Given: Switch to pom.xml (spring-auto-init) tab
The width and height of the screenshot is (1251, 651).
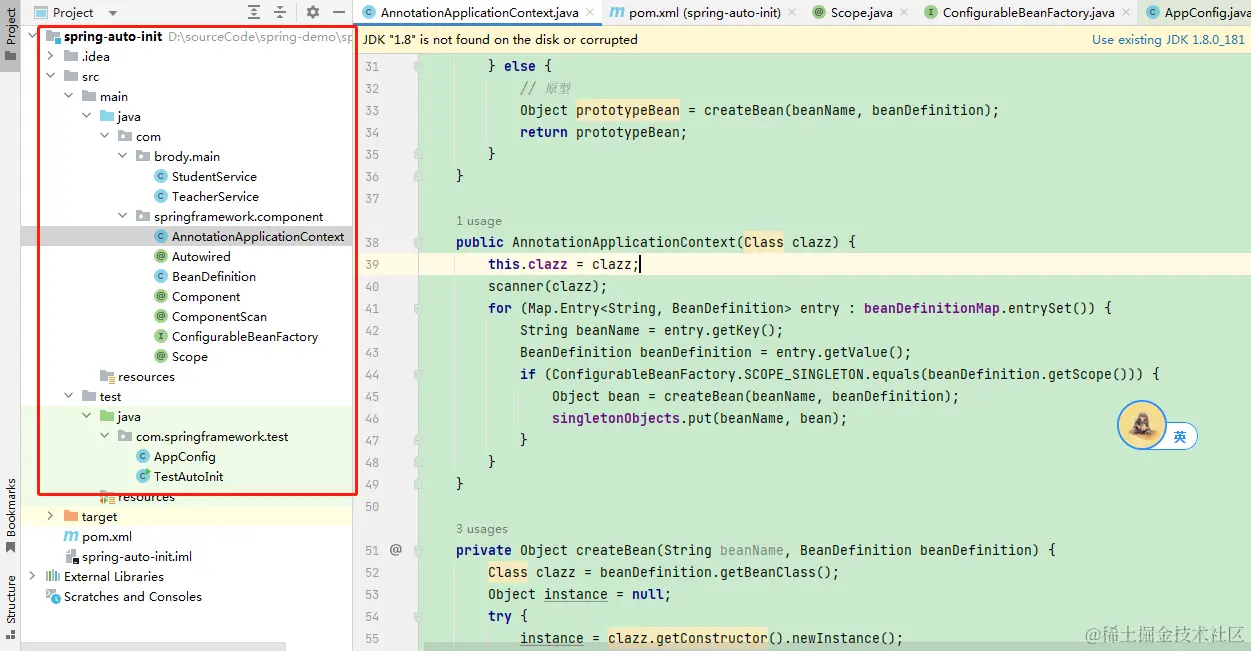Looking at the screenshot, I should [705, 13].
